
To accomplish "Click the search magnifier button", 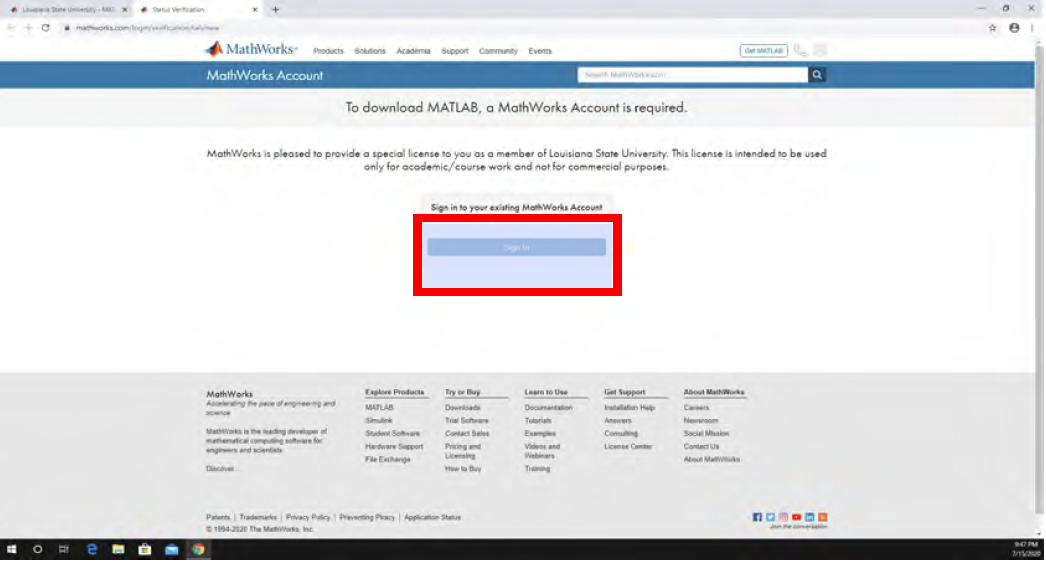I will click(817, 75).
